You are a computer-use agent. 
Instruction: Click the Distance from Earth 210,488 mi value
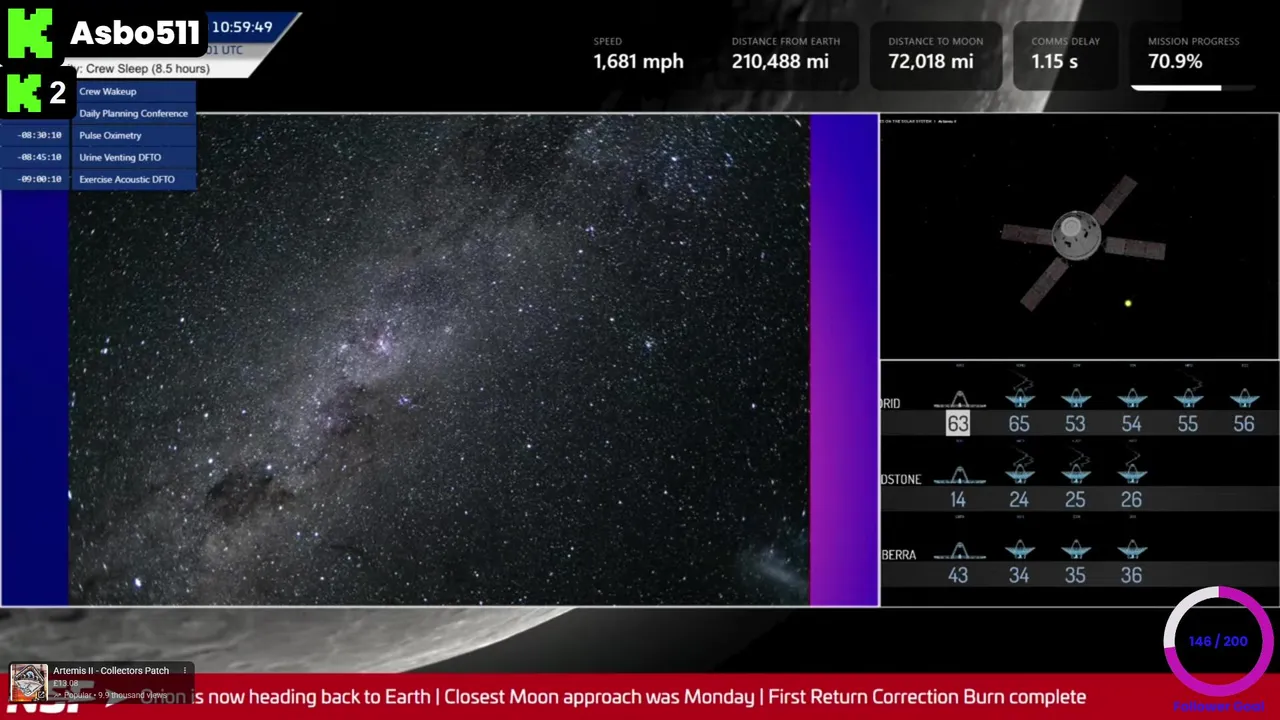point(780,61)
